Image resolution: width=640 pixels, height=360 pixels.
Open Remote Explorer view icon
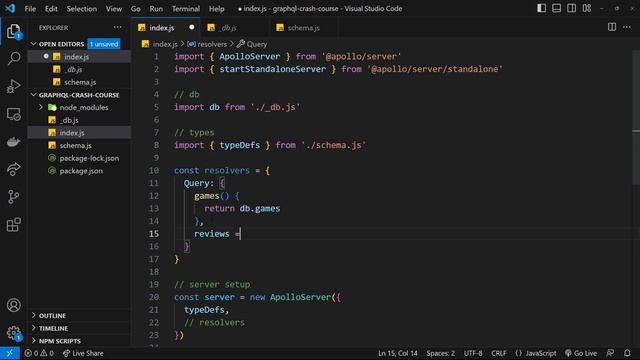[13, 114]
